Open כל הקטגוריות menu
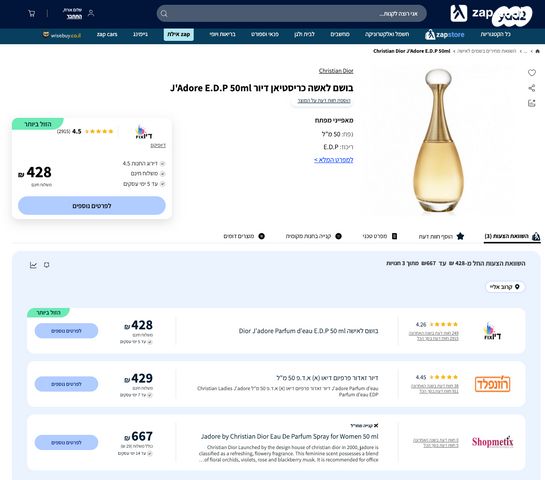 [495, 34]
